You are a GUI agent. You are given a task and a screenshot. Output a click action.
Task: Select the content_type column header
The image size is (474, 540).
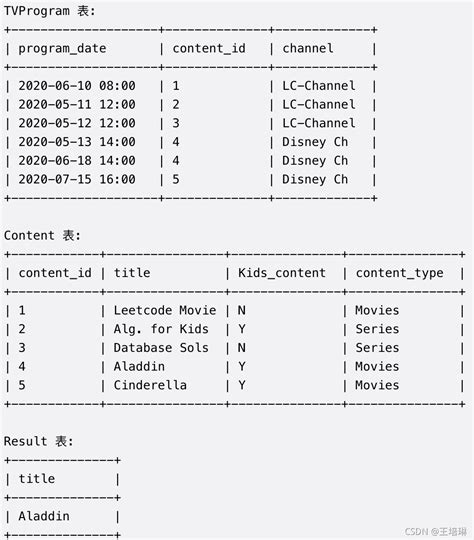coord(400,273)
